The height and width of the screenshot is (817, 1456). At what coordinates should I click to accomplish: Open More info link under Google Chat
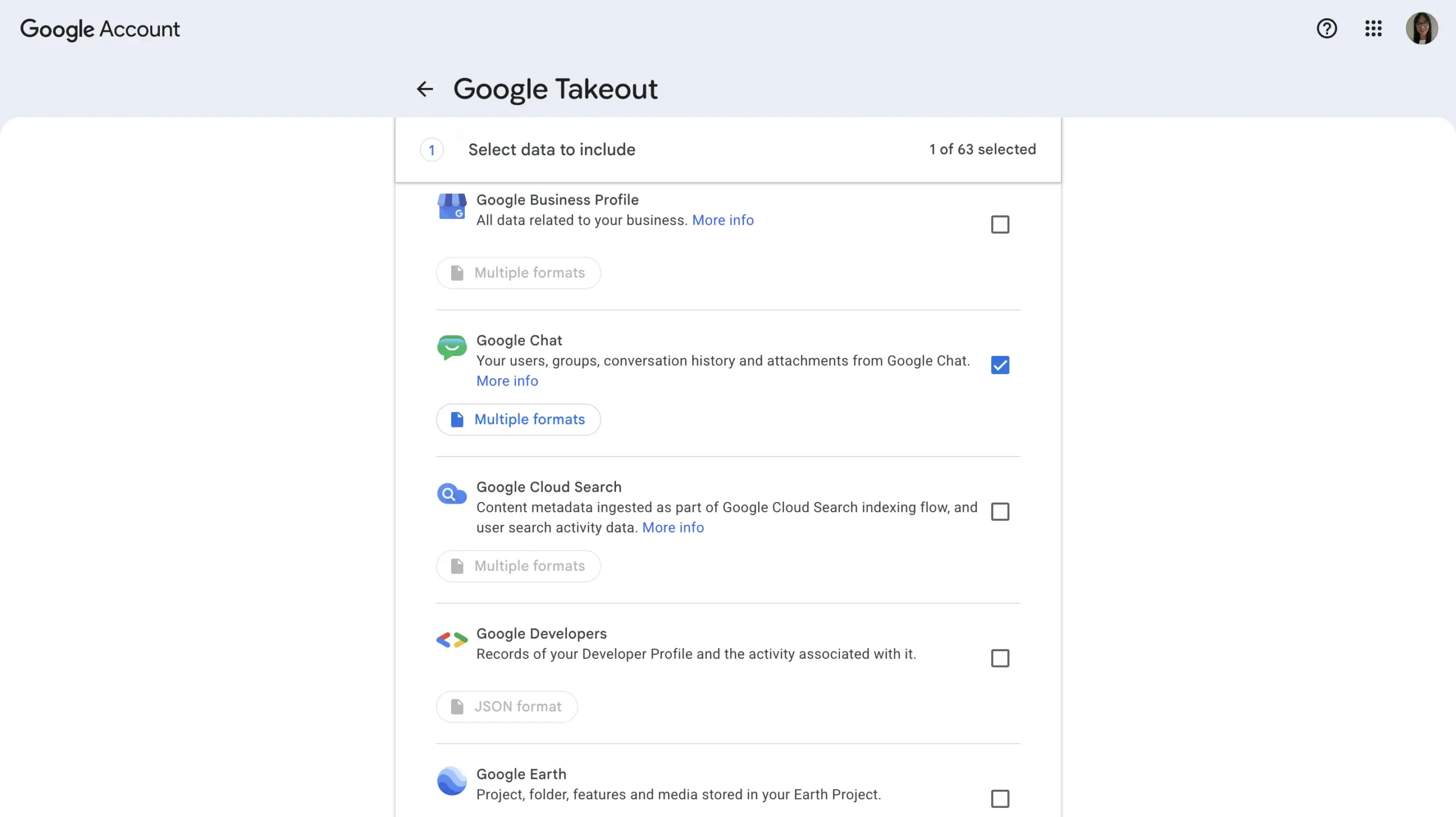click(507, 381)
